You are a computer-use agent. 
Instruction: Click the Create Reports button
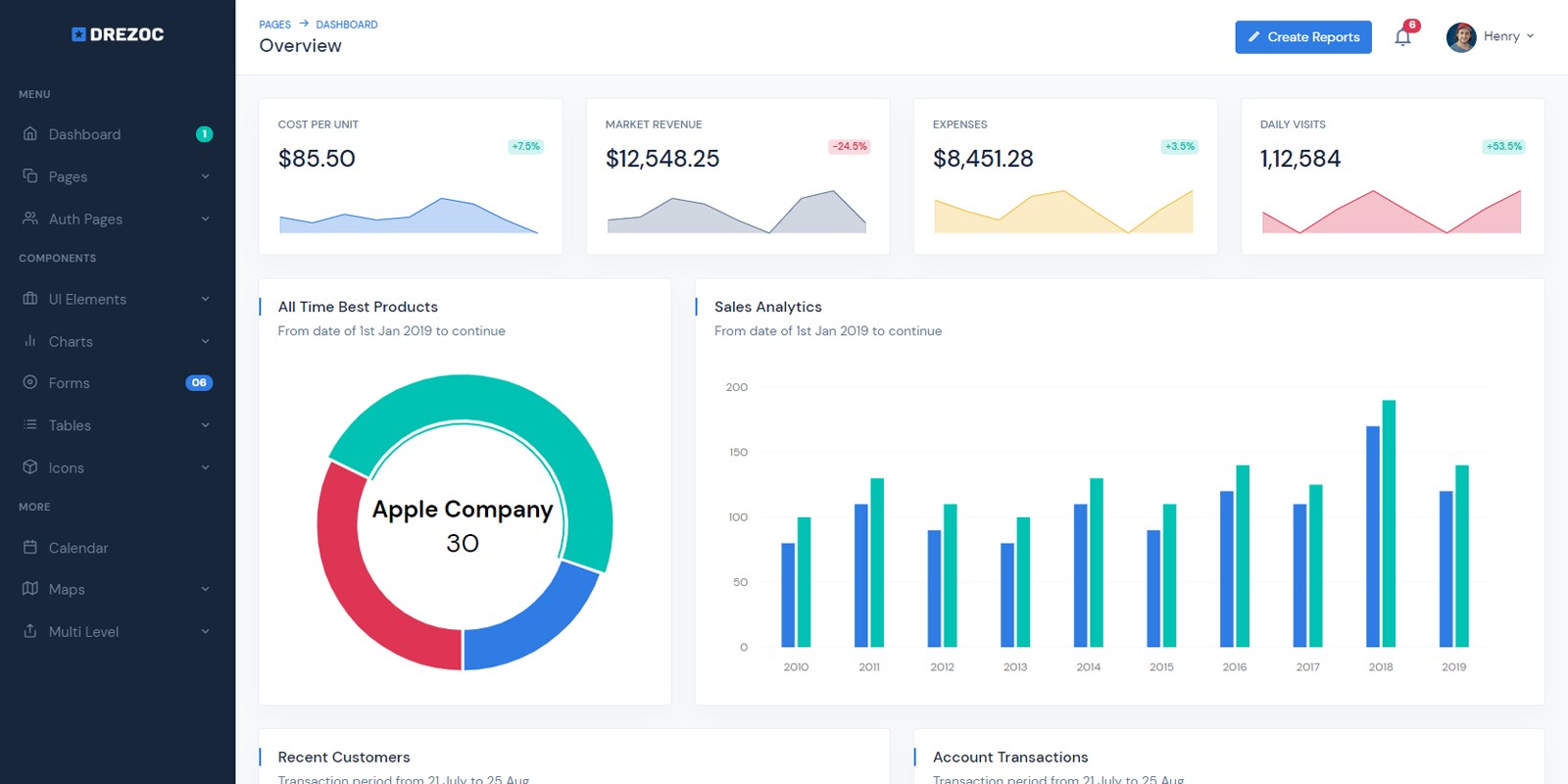pos(1303,37)
